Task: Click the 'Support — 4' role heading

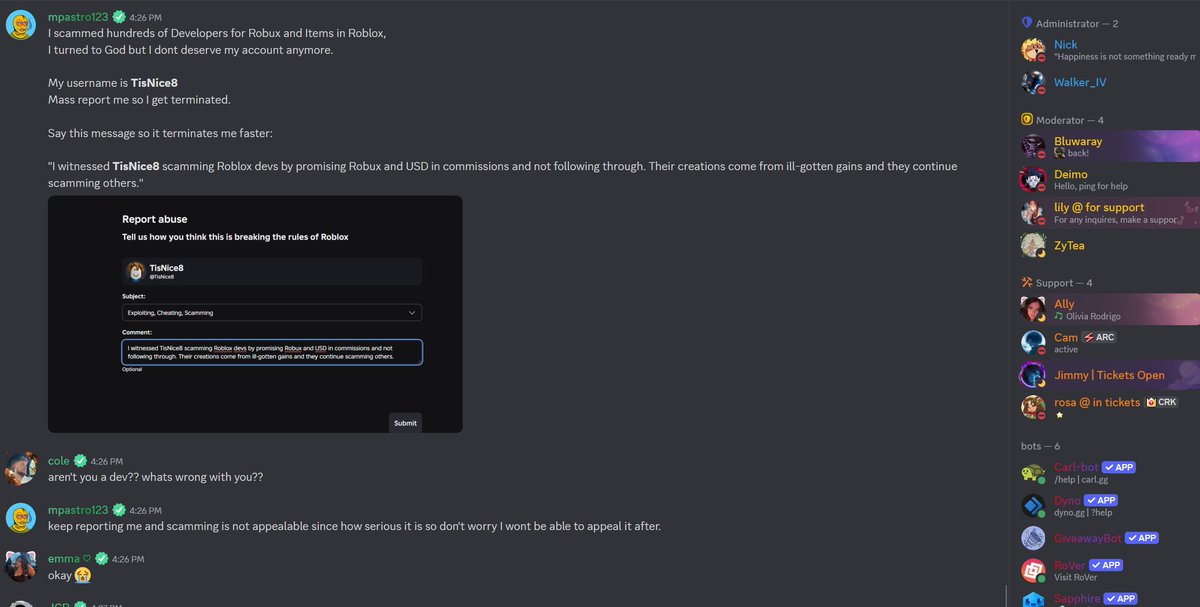Action: 1064,282
